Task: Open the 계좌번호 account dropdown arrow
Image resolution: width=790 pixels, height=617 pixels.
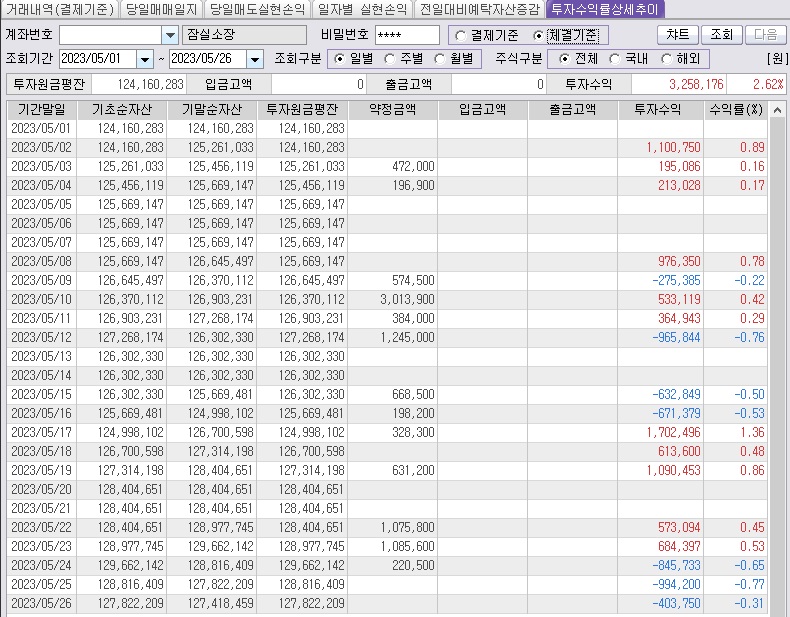Action: click(x=170, y=35)
